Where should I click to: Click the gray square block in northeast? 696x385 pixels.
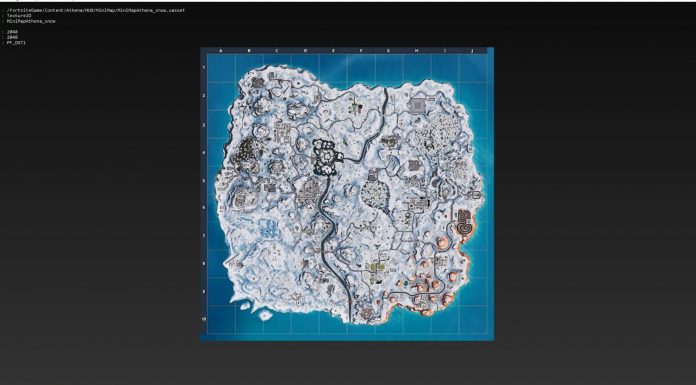[418, 105]
